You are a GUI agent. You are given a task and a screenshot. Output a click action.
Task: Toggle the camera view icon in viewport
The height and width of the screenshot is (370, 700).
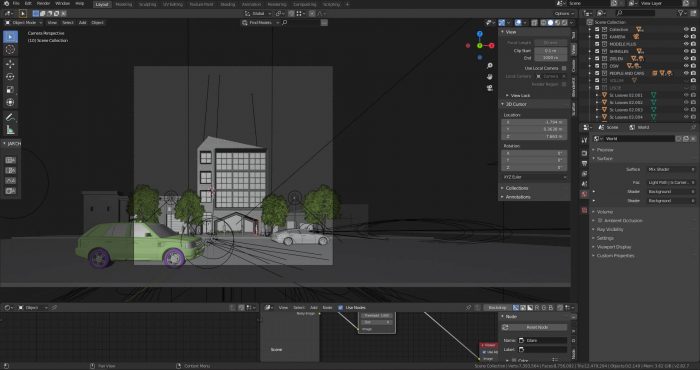click(490, 87)
